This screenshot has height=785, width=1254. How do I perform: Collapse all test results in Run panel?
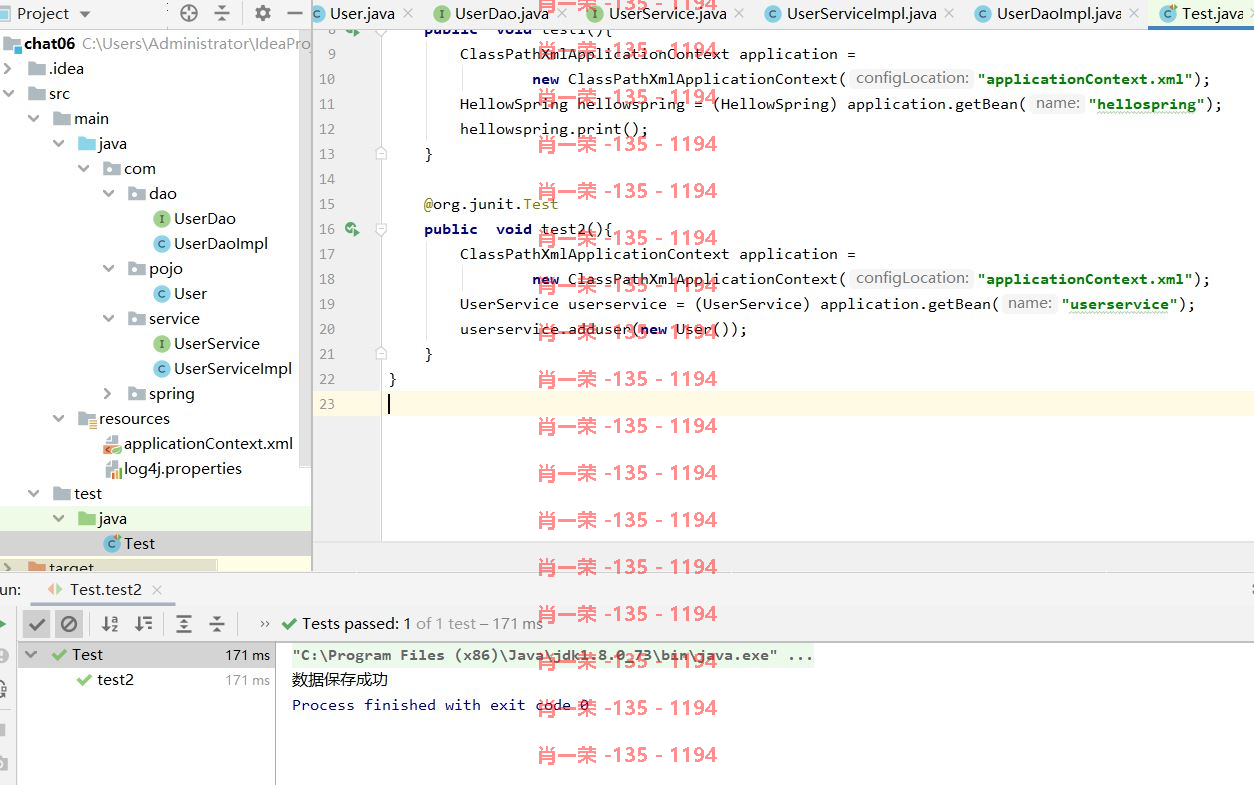tap(217, 623)
